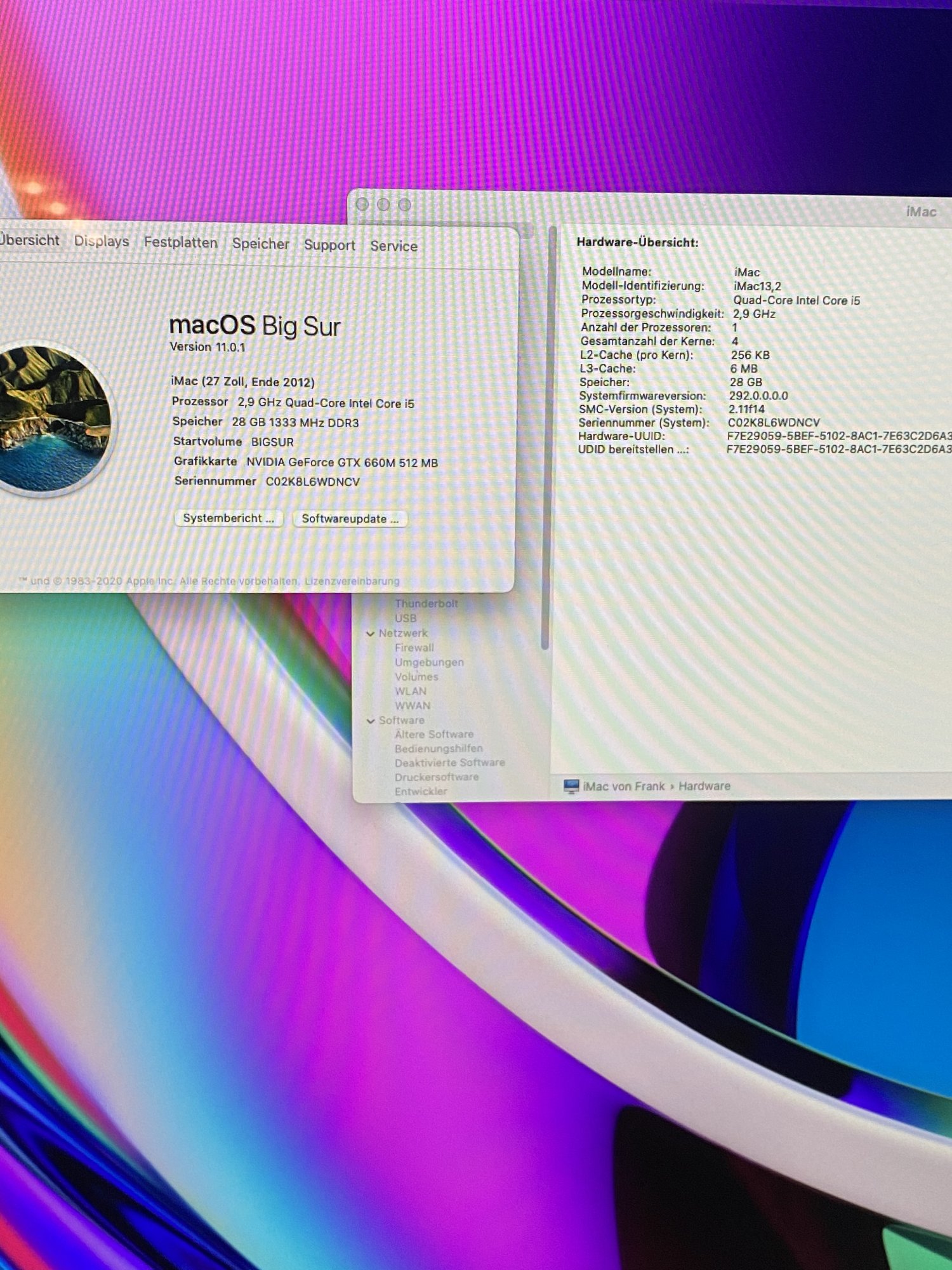
Task: Select Deaktivierte Software in sidebar
Action: click(x=450, y=763)
